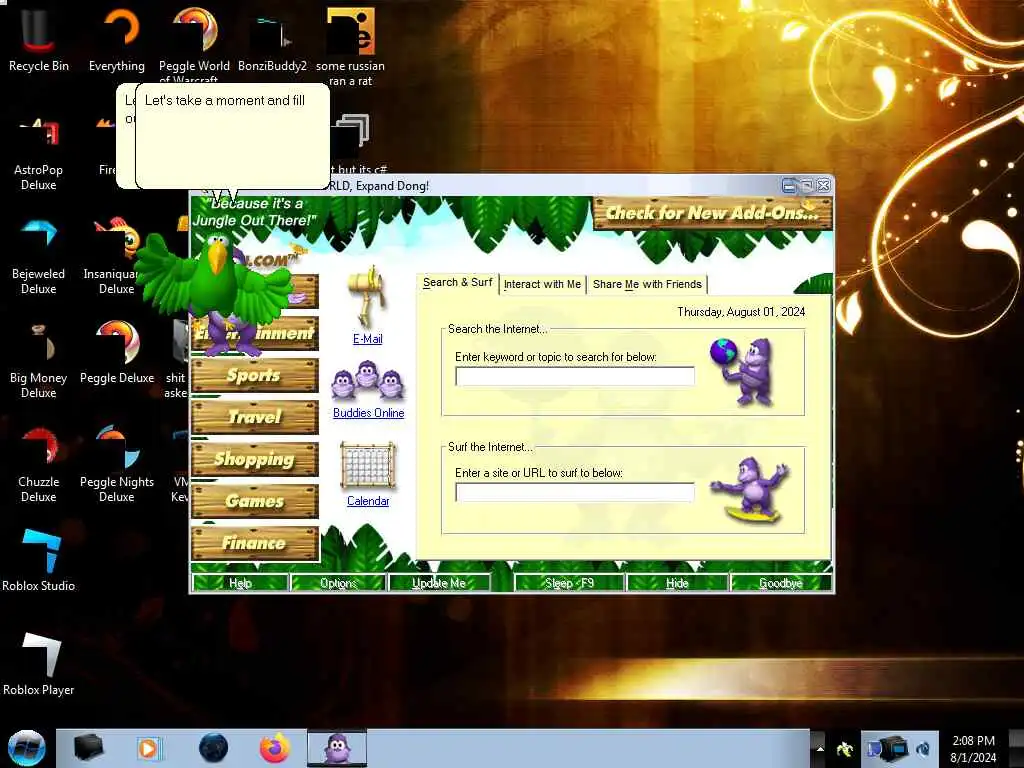Click Bonzi holding the globe image
The image size is (1024, 768).
[743, 371]
